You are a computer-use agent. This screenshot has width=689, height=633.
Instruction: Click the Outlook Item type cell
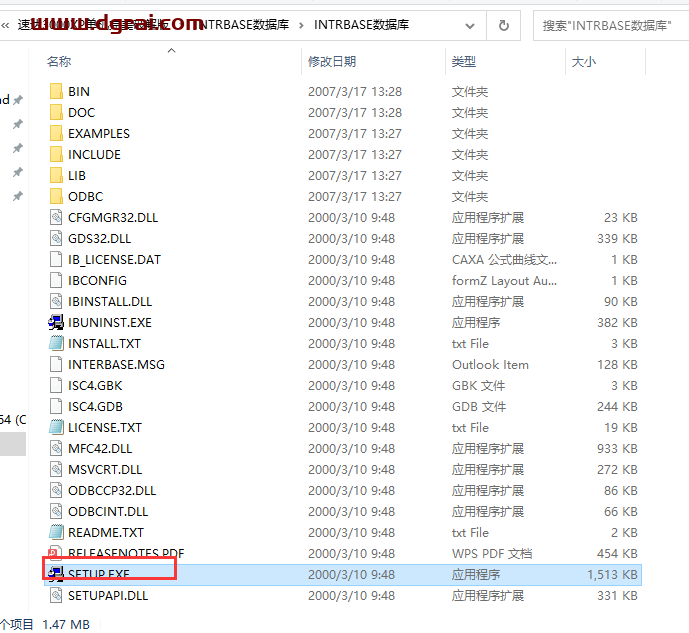tap(490, 365)
